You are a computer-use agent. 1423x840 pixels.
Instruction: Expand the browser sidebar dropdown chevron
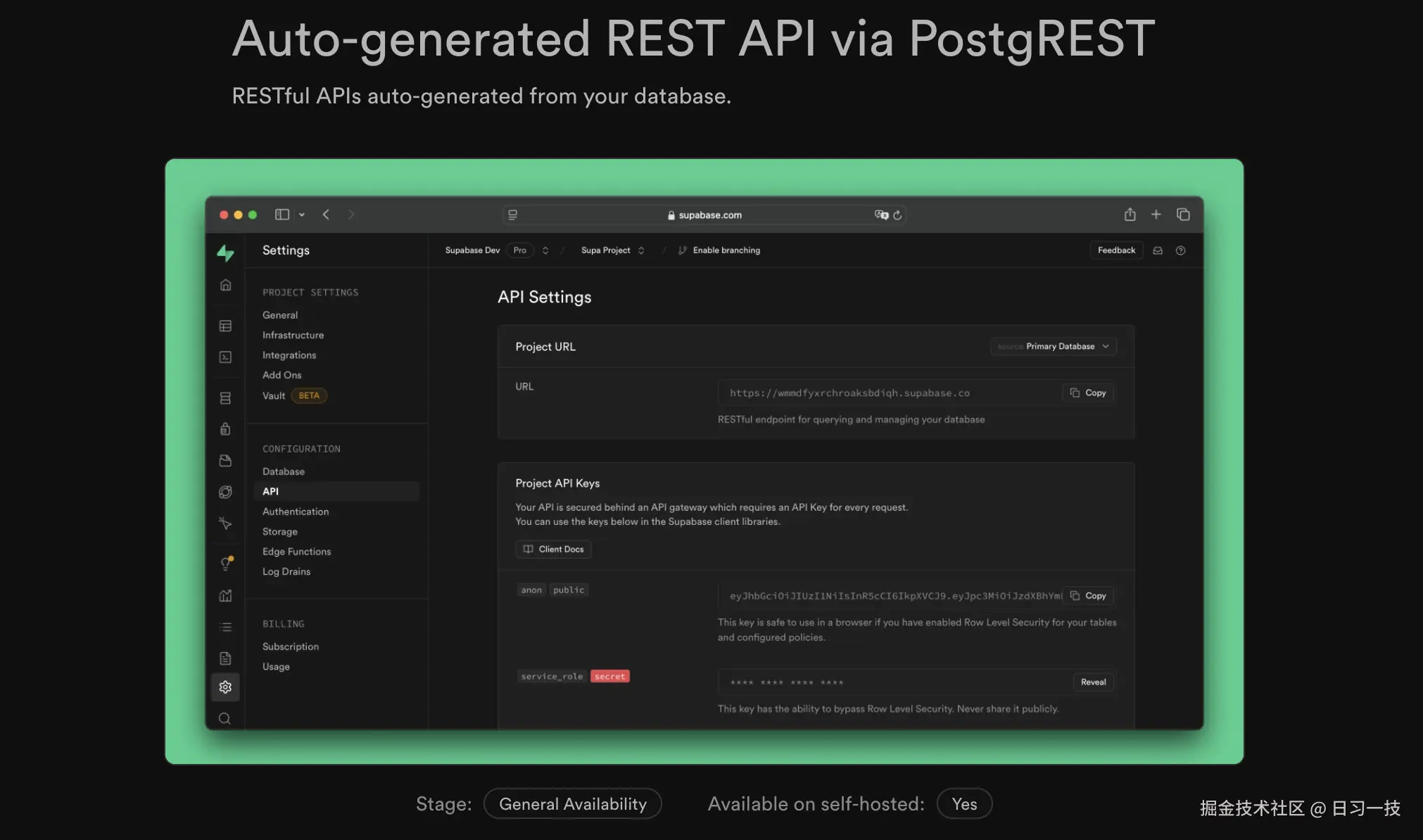coord(302,215)
